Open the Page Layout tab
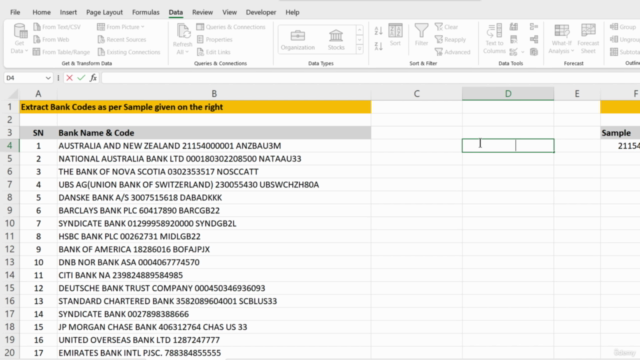 (x=104, y=12)
